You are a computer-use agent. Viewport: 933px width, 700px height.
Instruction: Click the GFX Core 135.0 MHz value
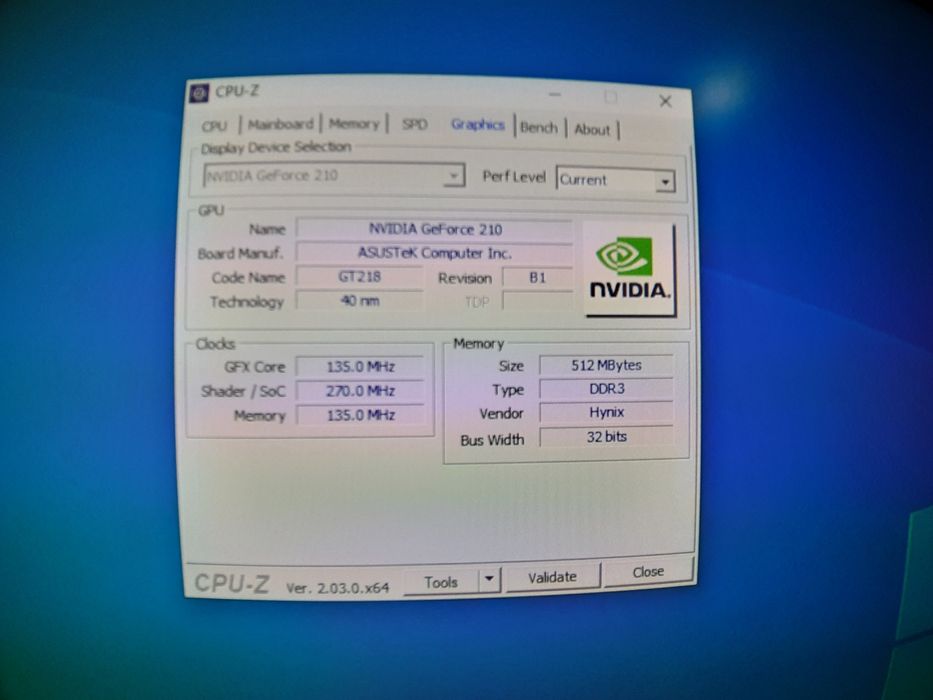(360, 367)
